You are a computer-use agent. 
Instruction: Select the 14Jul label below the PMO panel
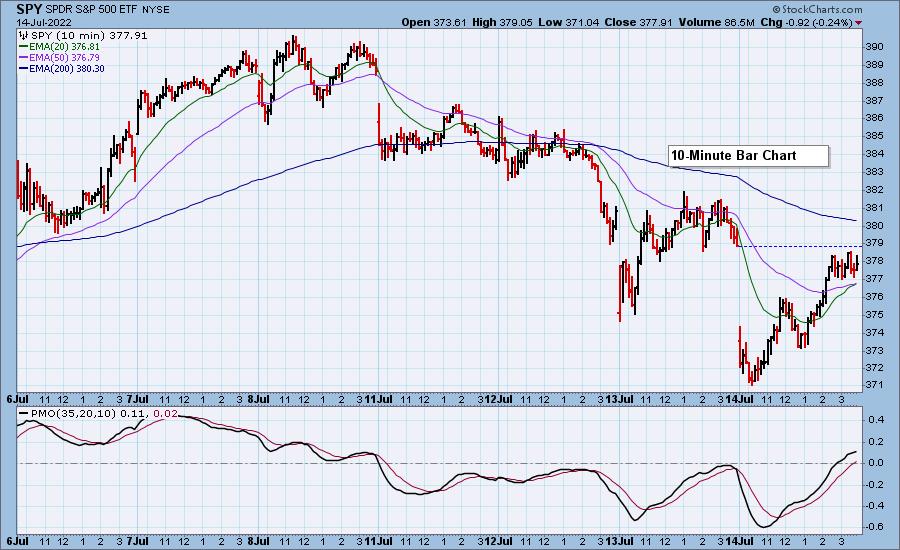point(740,541)
